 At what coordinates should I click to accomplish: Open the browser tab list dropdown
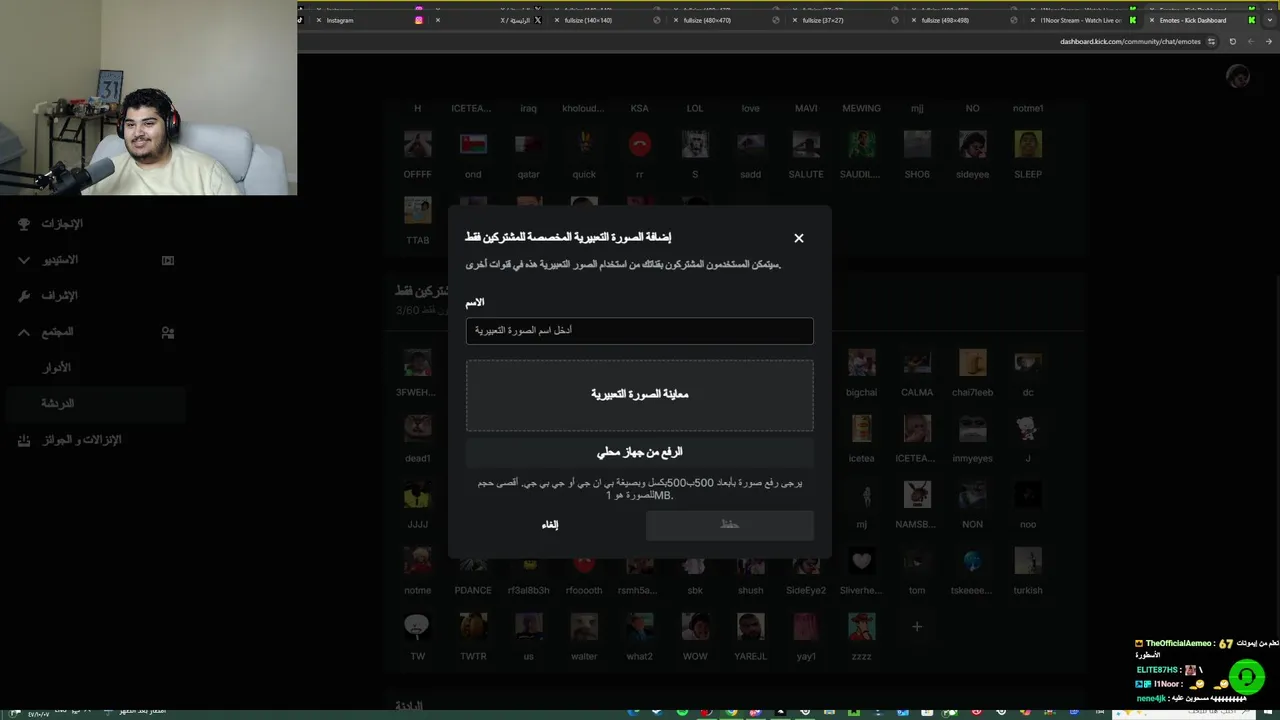[1272, 20]
